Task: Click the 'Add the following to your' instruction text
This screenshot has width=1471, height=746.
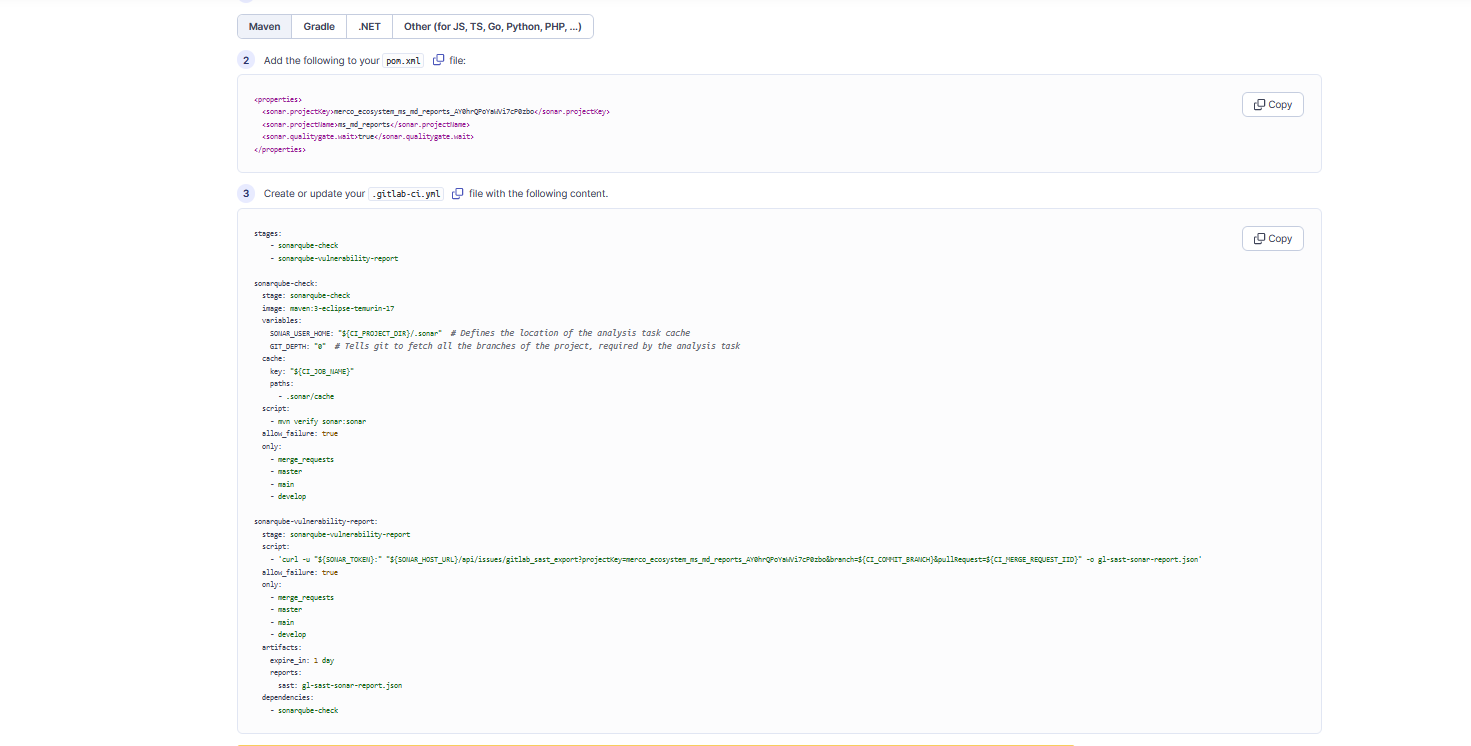Action: (x=322, y=60)
